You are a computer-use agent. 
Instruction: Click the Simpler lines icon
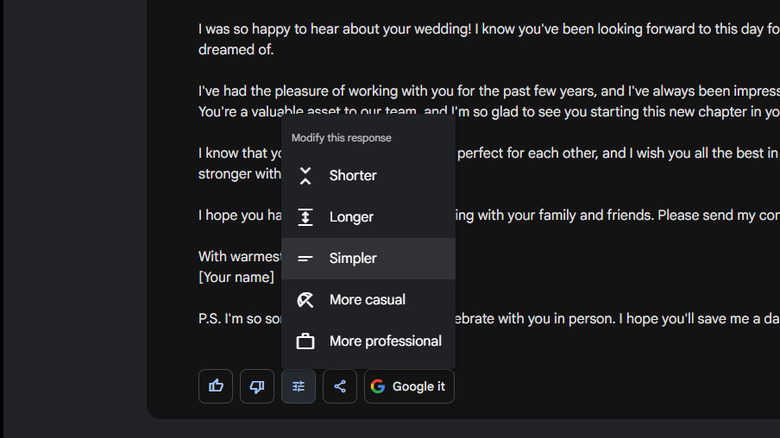point(306,258)
